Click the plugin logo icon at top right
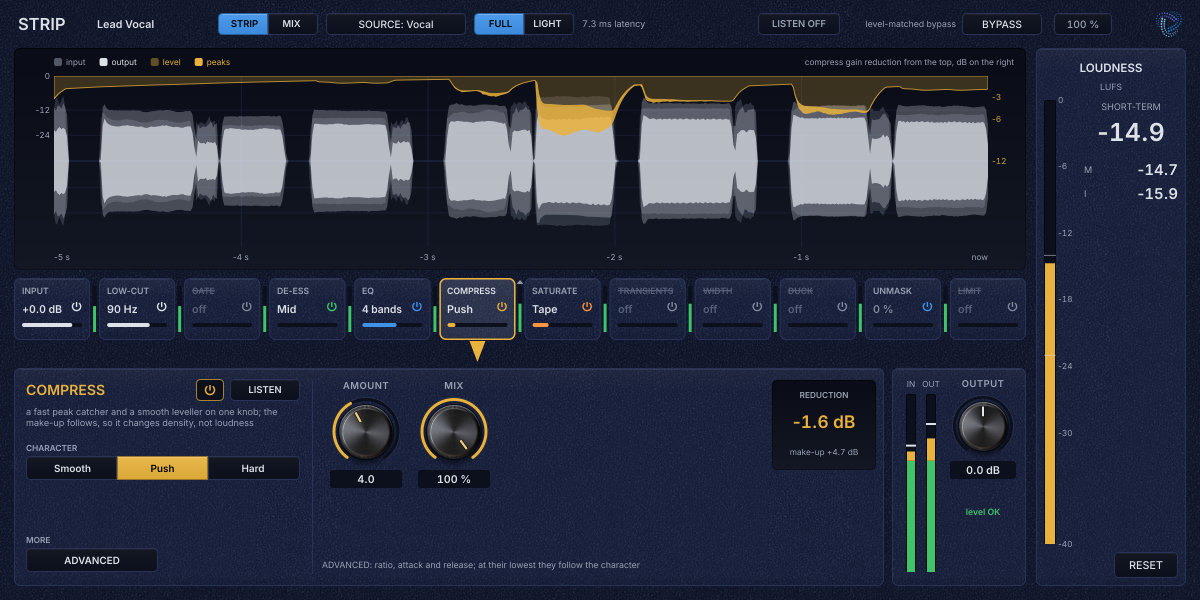This screenshot has width=1200, height=600. click(1169, 24)
